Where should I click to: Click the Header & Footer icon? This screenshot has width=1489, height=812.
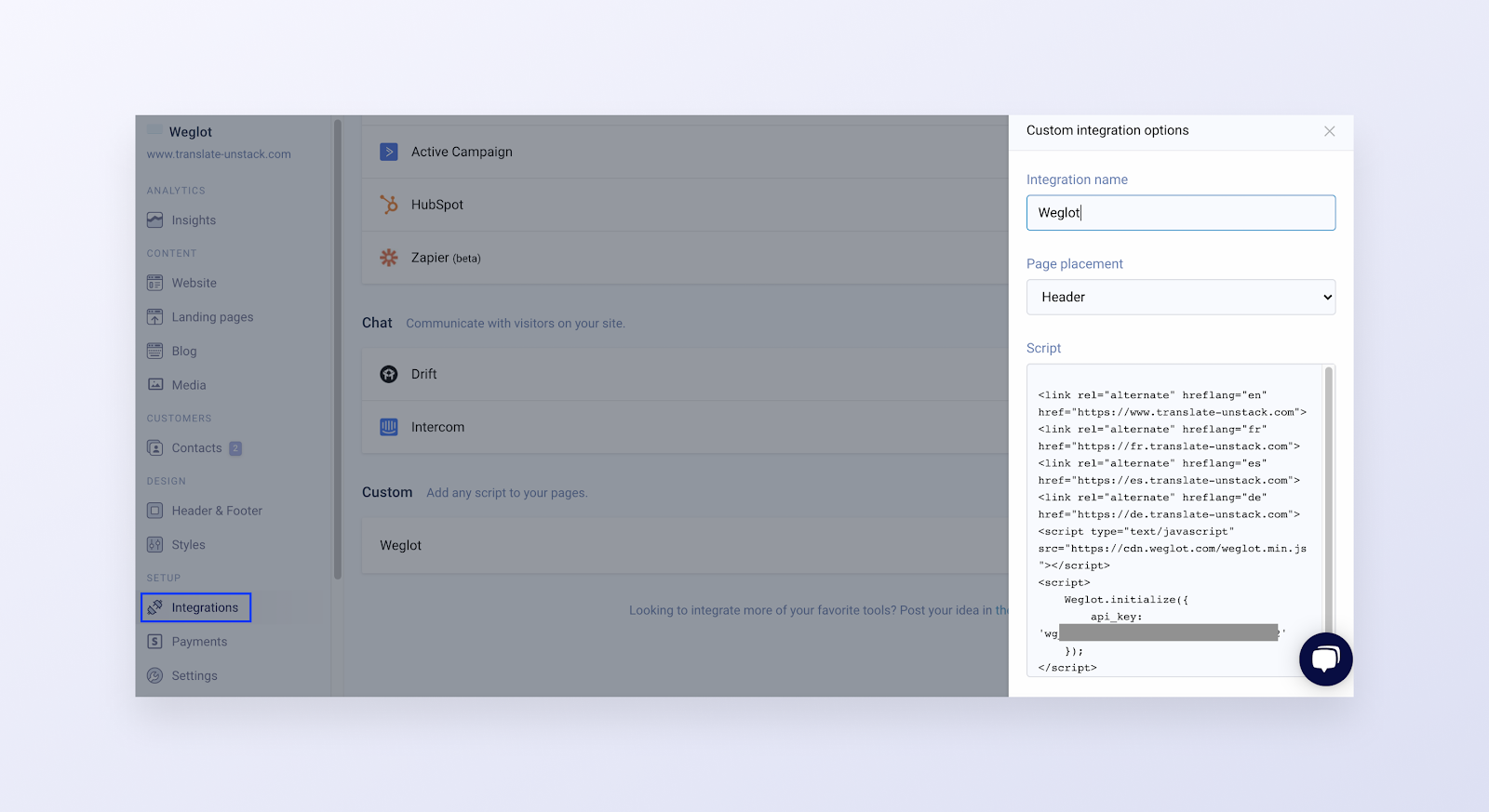pyautogui.click(x=154, y=511)
